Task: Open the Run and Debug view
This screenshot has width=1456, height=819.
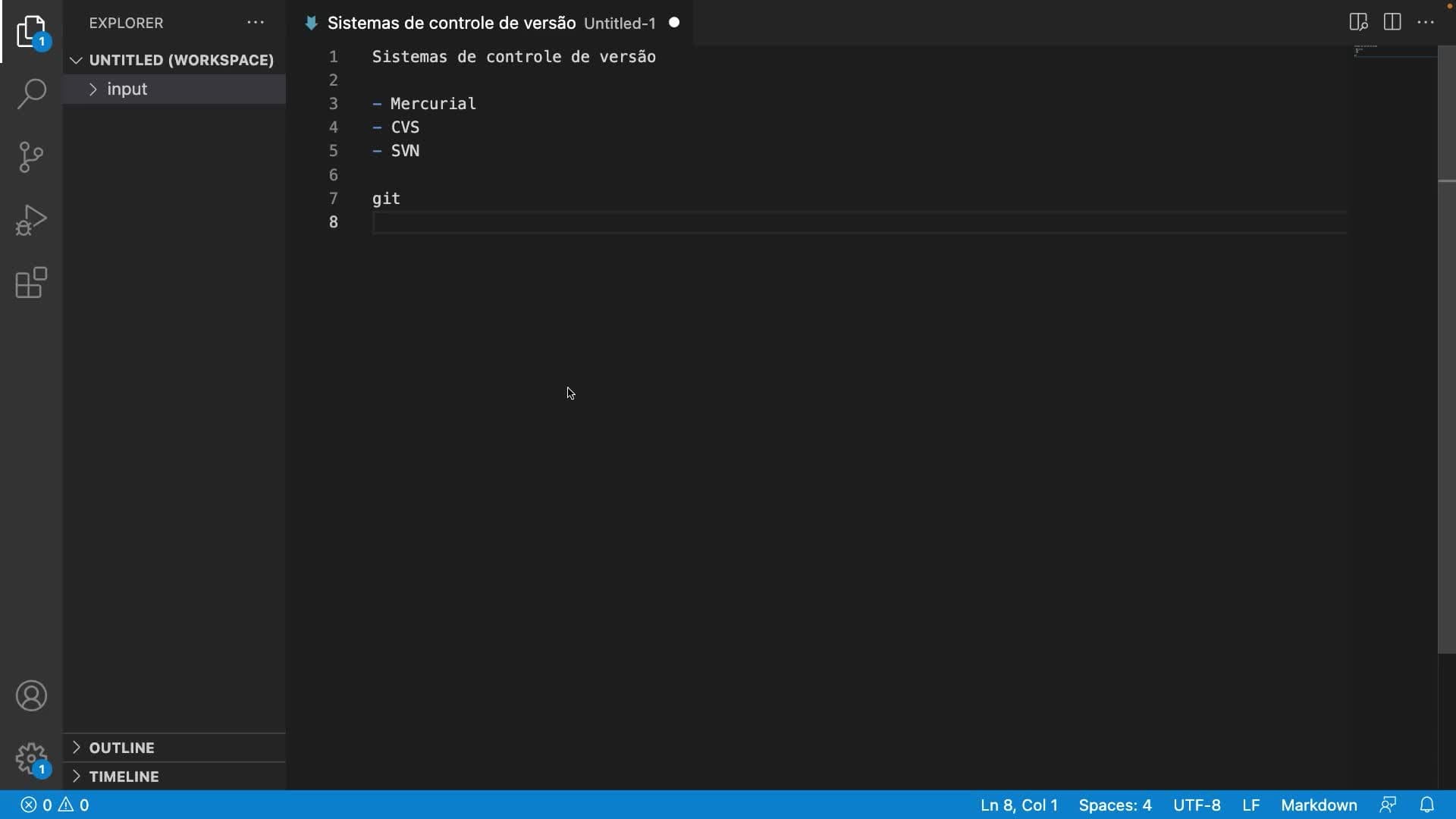Action: (x=31, y=220)
